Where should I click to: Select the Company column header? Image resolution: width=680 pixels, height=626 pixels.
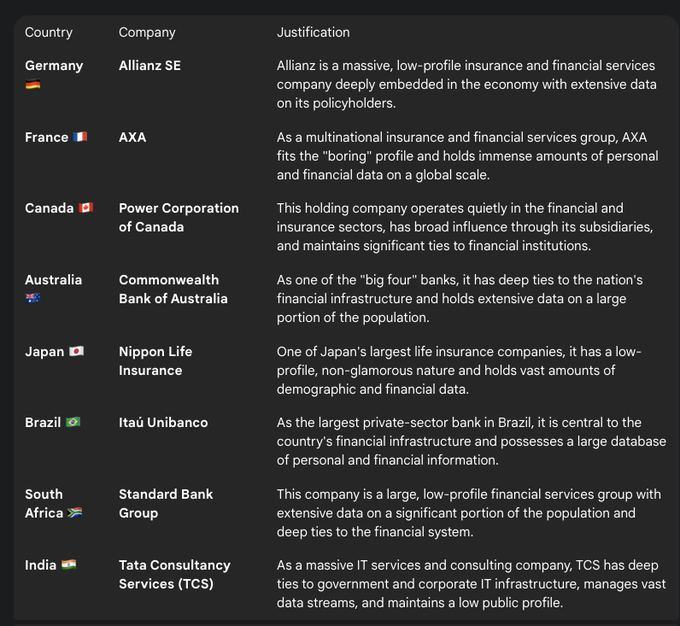point(147,32)
